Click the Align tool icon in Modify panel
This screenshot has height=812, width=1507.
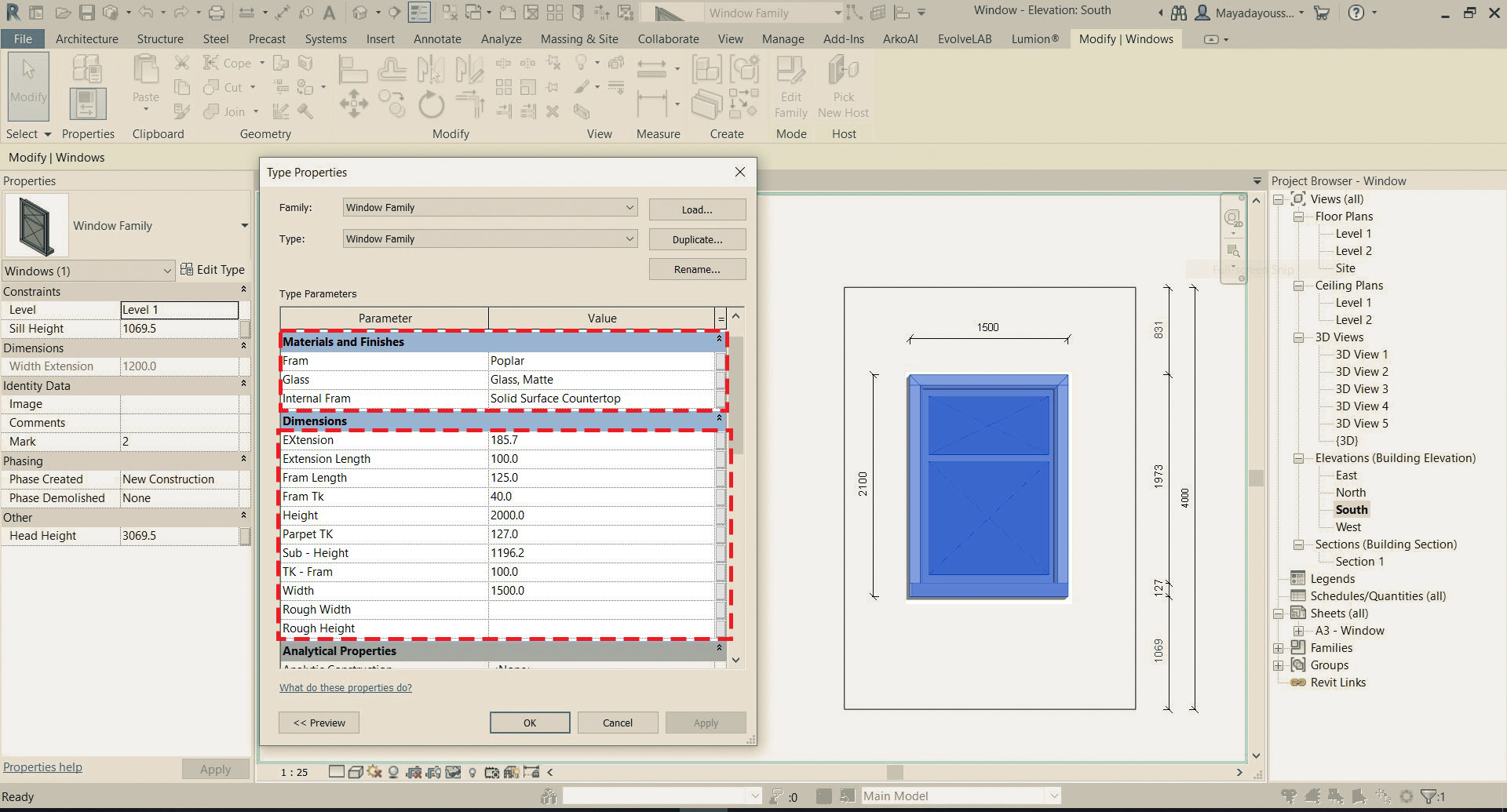coord(352,69)
